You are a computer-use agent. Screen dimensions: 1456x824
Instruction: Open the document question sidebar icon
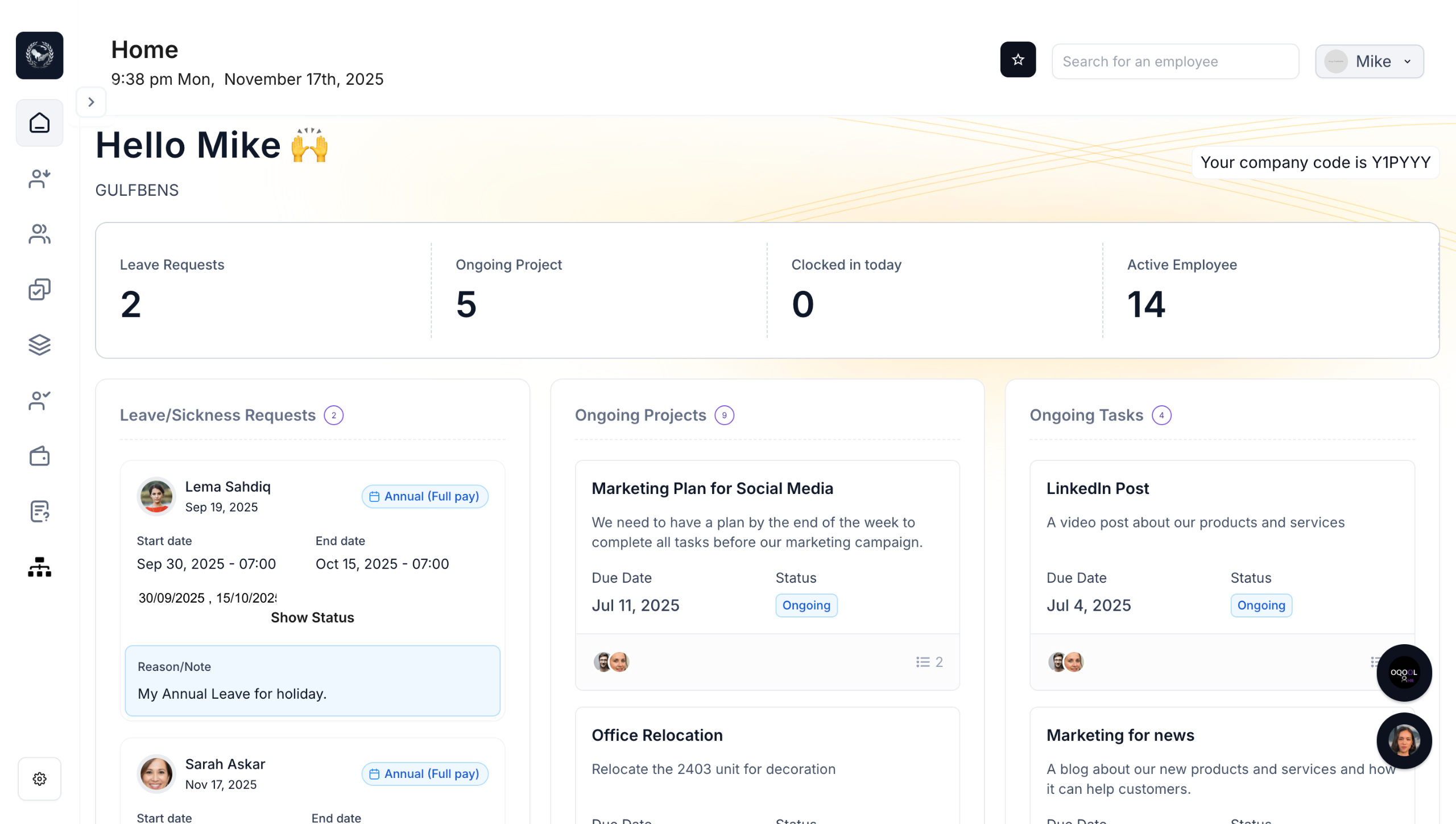(39, 511)
